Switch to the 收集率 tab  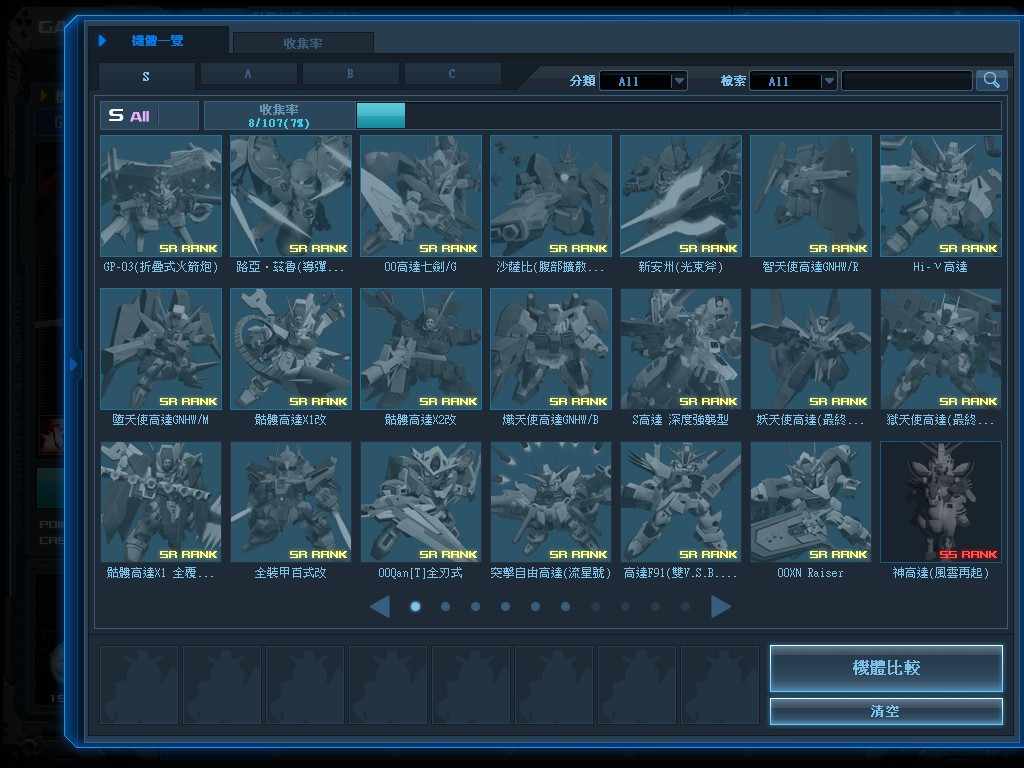[x=303, y=43]
